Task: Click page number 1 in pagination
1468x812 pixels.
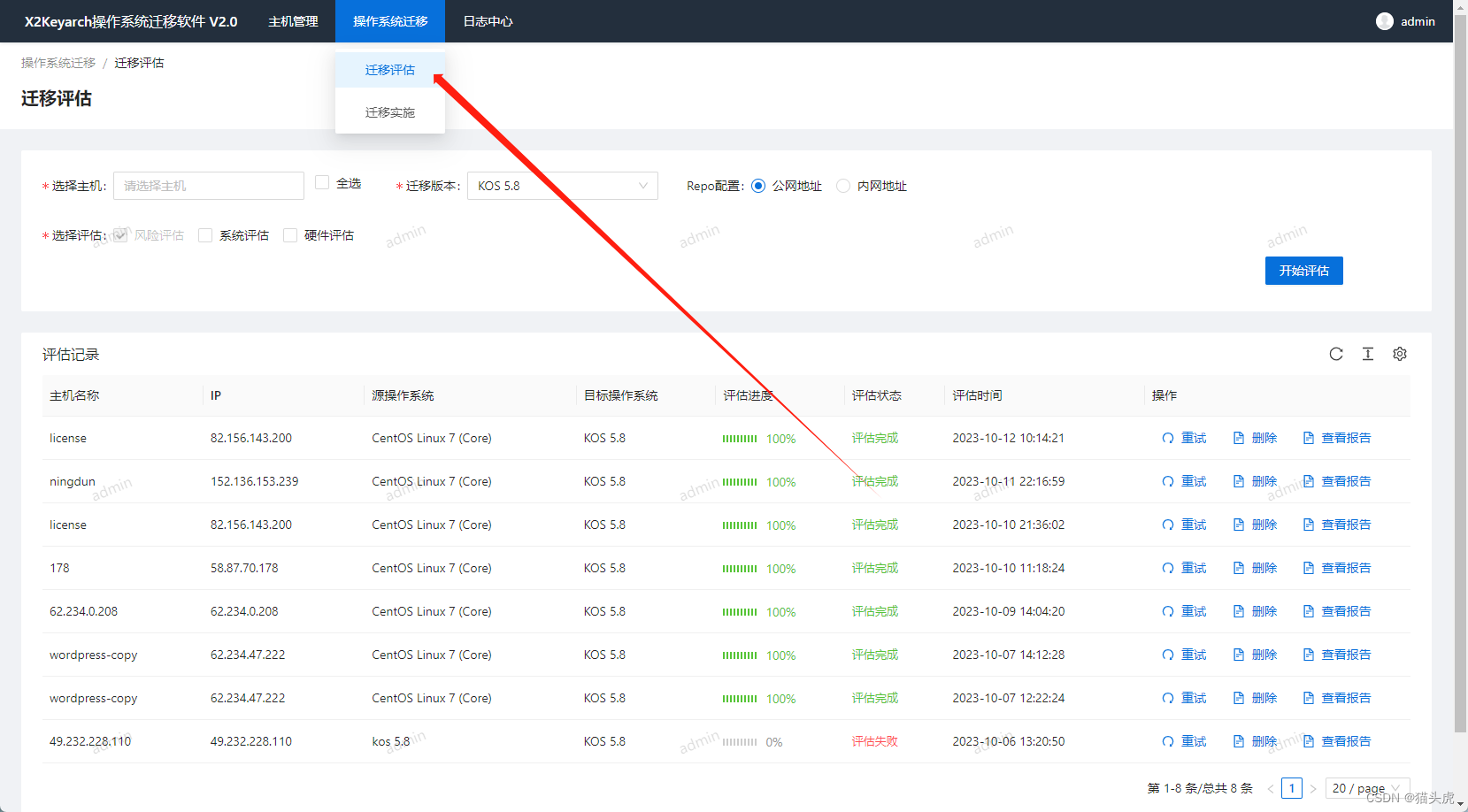Action: (x=1292, y=788)
